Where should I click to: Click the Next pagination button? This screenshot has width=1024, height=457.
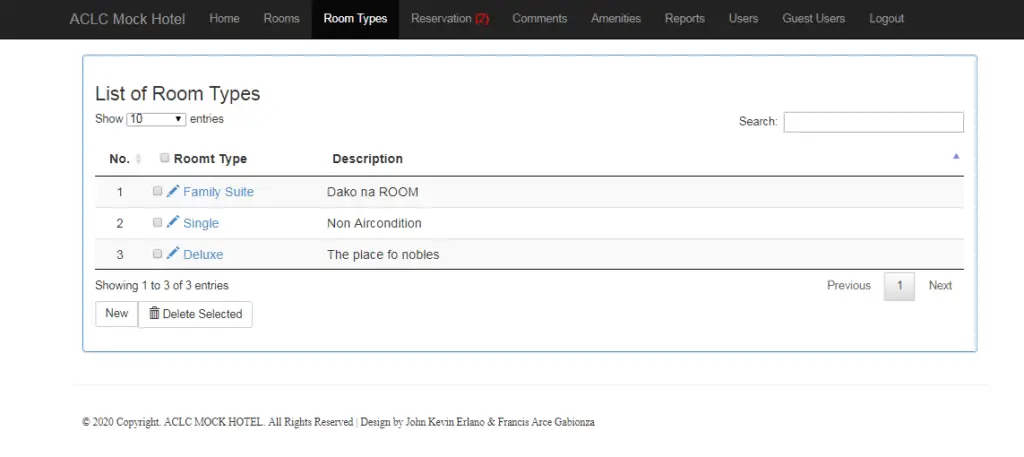tap(940, 286)
